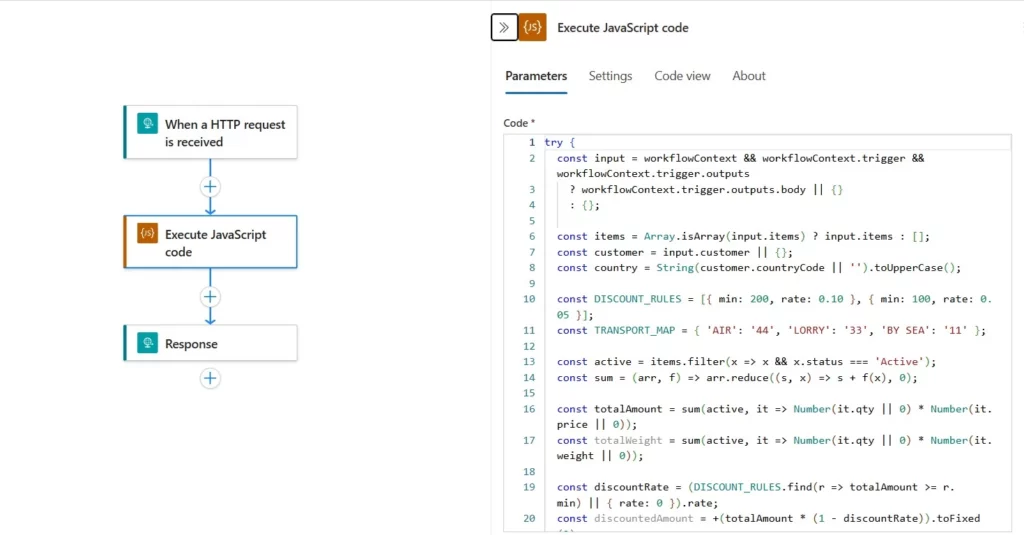Image resolution: width=1024 pixels, height=535 pixels.
Task: Select the Execute JavaScript code node
Action: coord(210,242)
